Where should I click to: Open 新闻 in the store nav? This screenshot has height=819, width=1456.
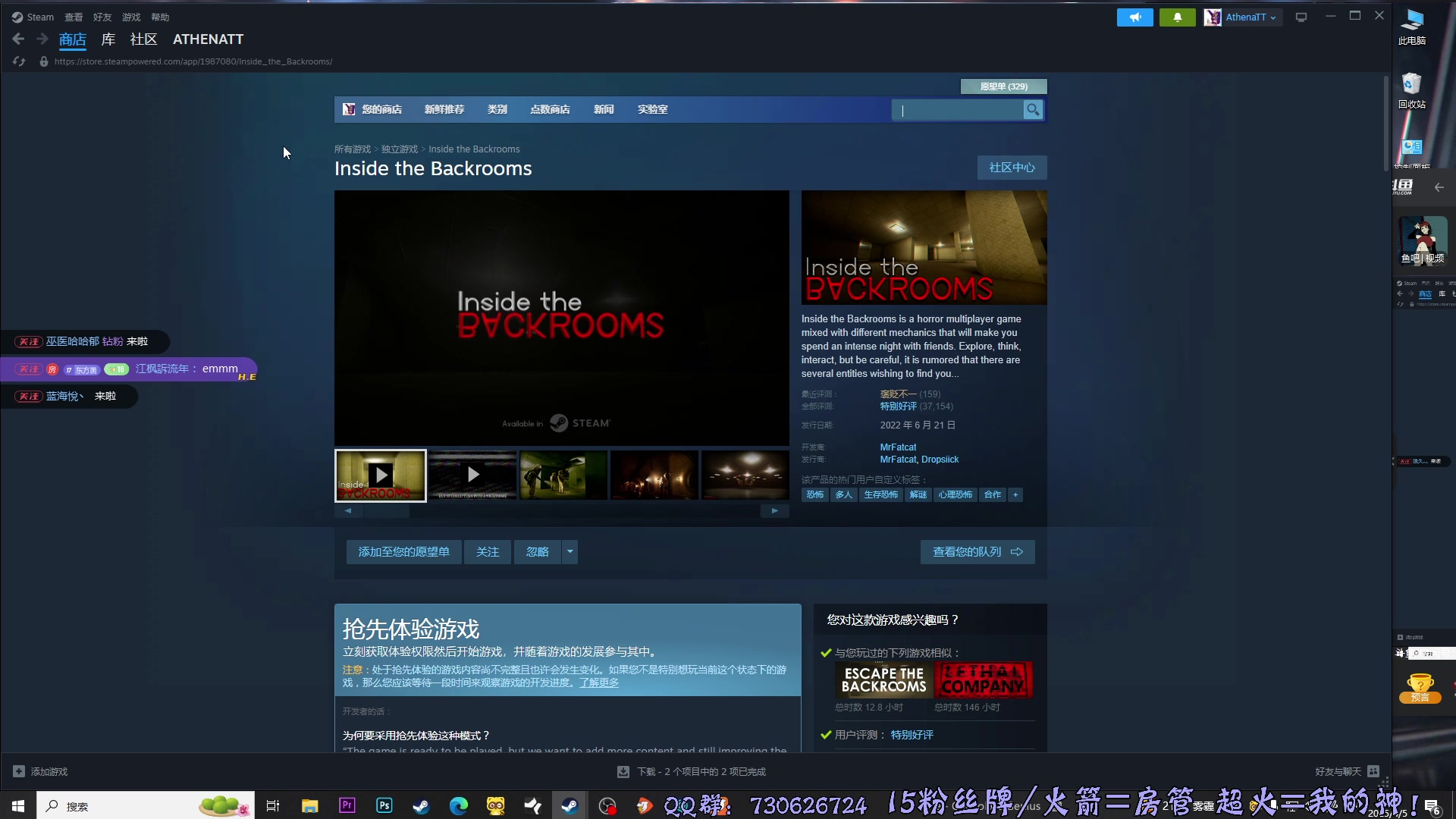604,109
